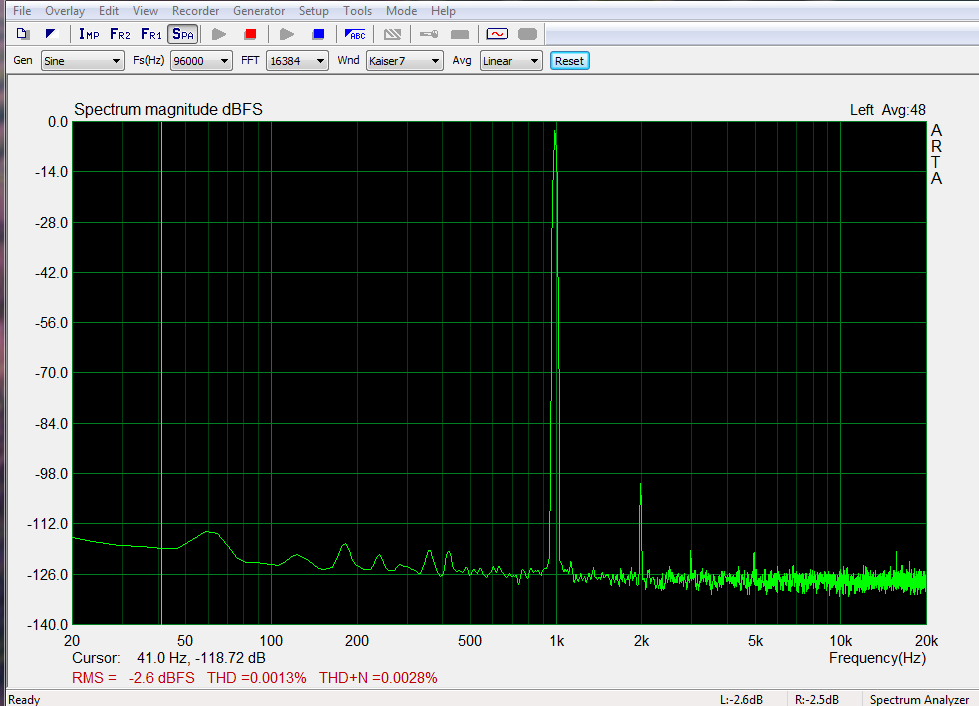
Task: Click the 'Spectrum magnitude dBFS' title
Action: click(x=168, y=109)
